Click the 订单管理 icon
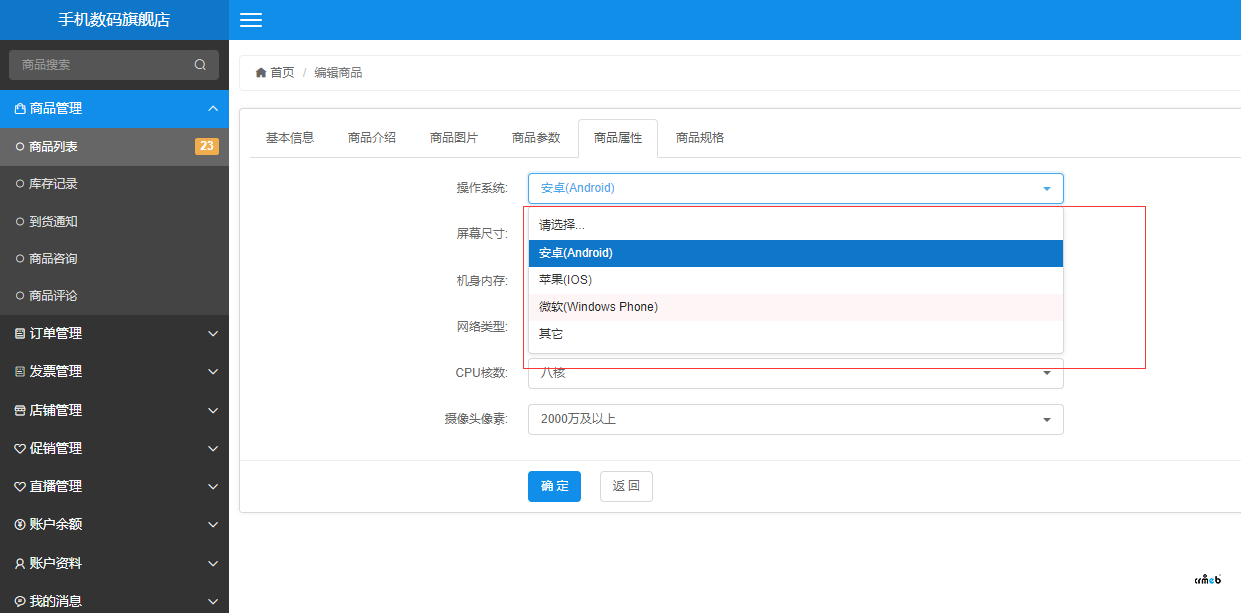This screenshot has width=1241, height=613. (x=20, y=334)
